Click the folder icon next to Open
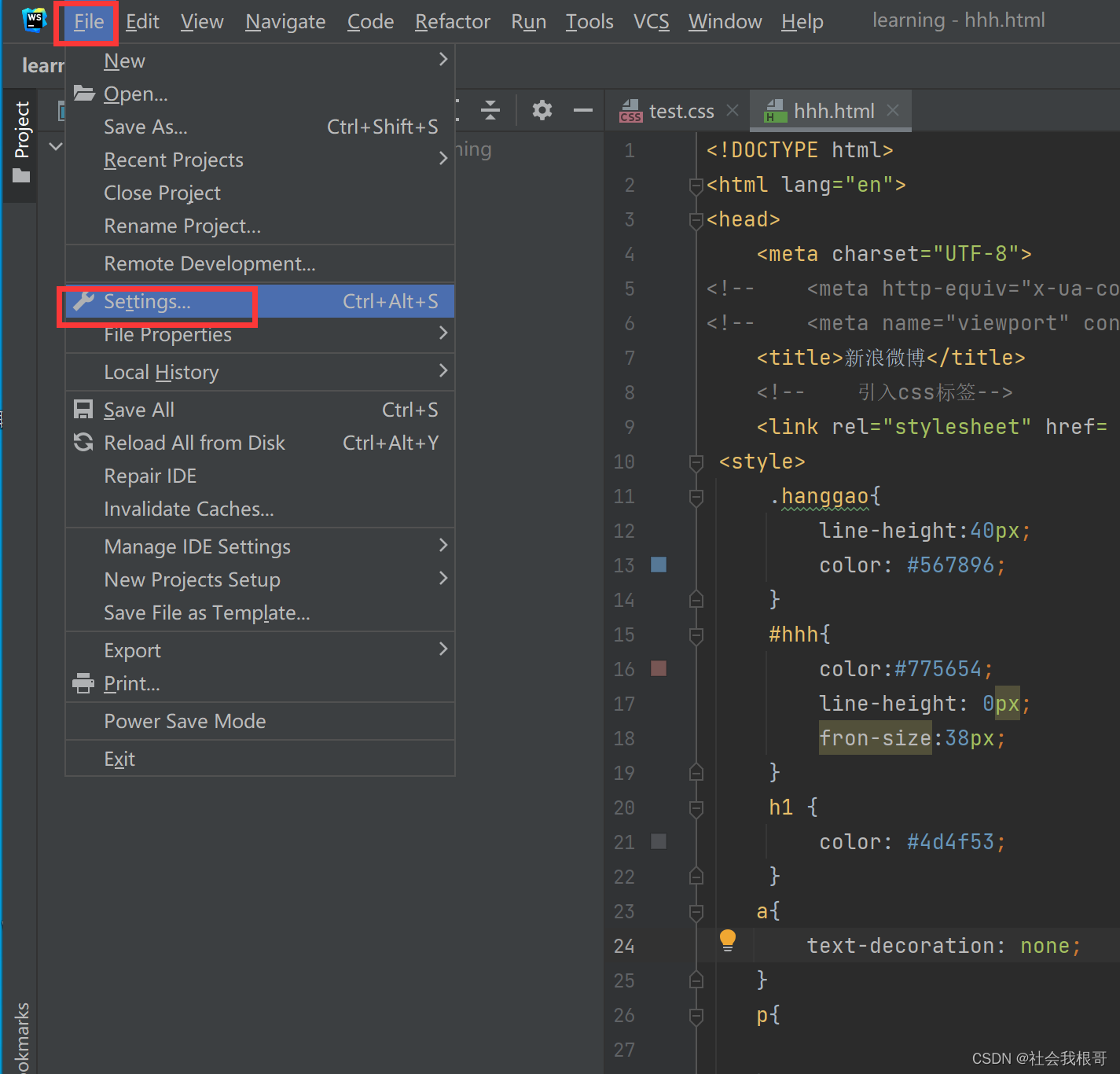1120x1074 pixels. pyautogui.click(x=83, y=93)
